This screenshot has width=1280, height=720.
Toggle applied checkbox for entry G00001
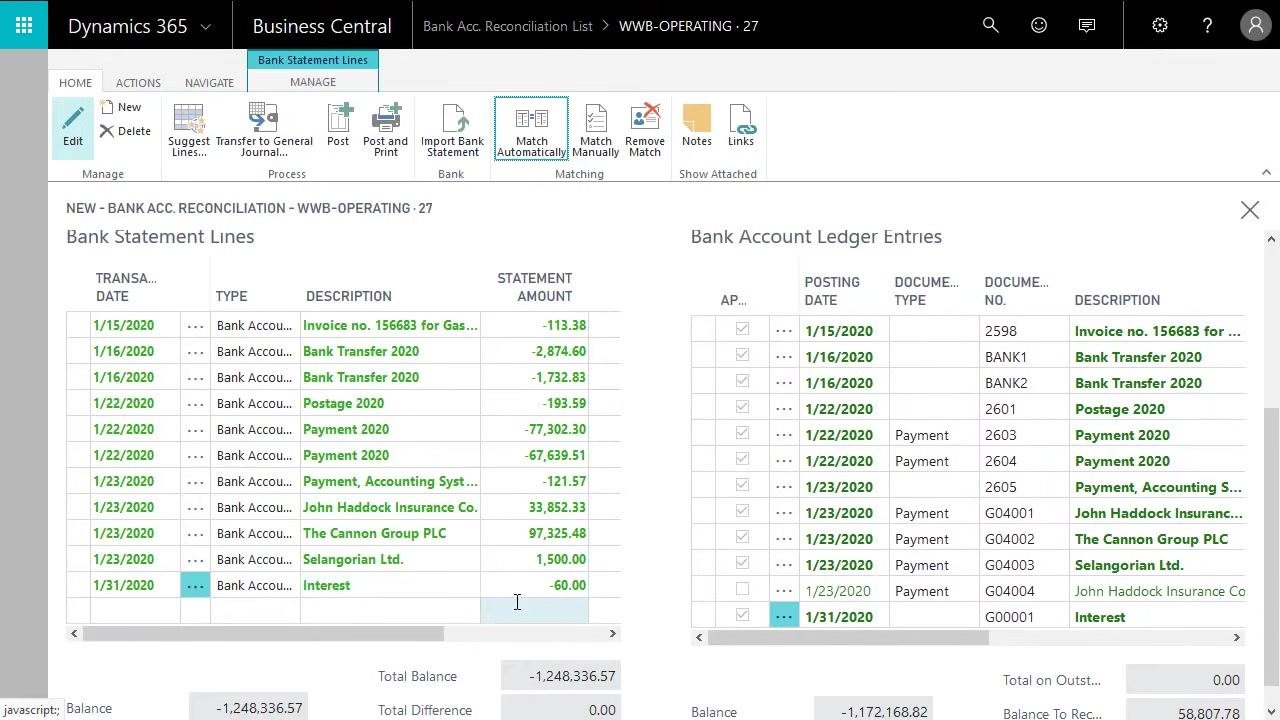tap(742, 615)
